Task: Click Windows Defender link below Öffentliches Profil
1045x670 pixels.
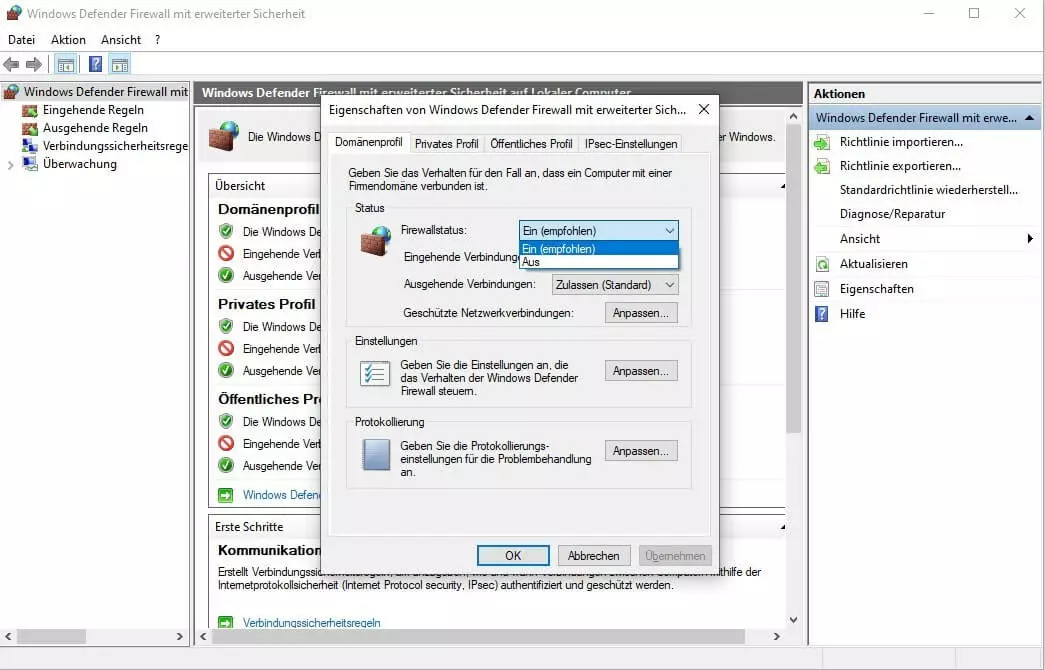Action: point(281,495)
